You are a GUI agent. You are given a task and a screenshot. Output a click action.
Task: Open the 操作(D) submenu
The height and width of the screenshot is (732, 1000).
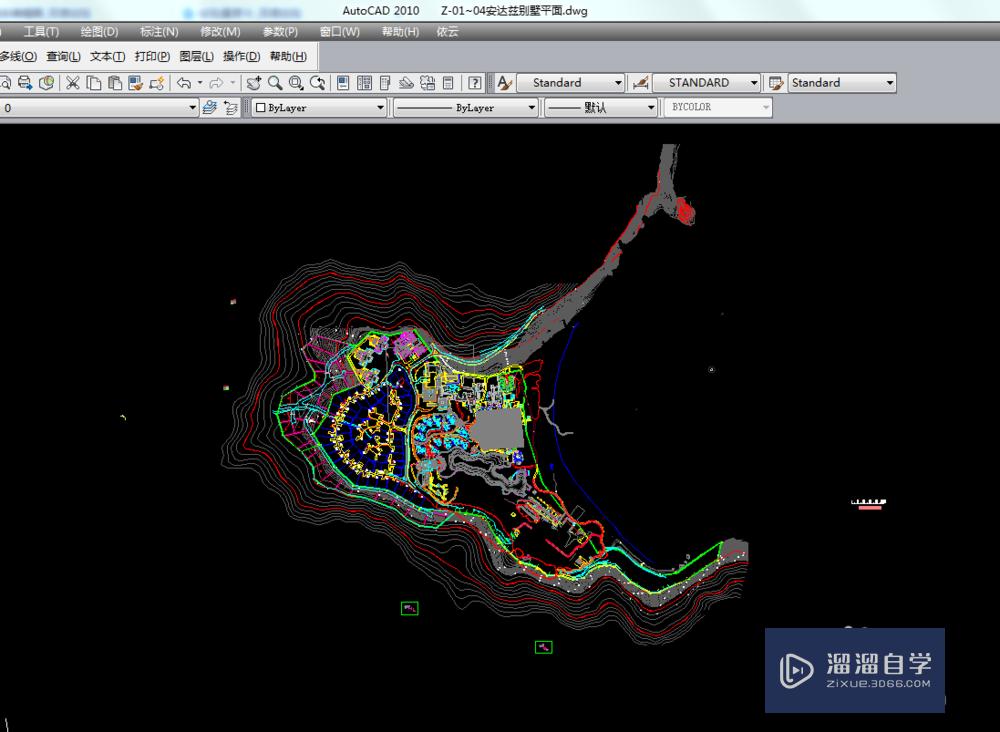[242, 57]
